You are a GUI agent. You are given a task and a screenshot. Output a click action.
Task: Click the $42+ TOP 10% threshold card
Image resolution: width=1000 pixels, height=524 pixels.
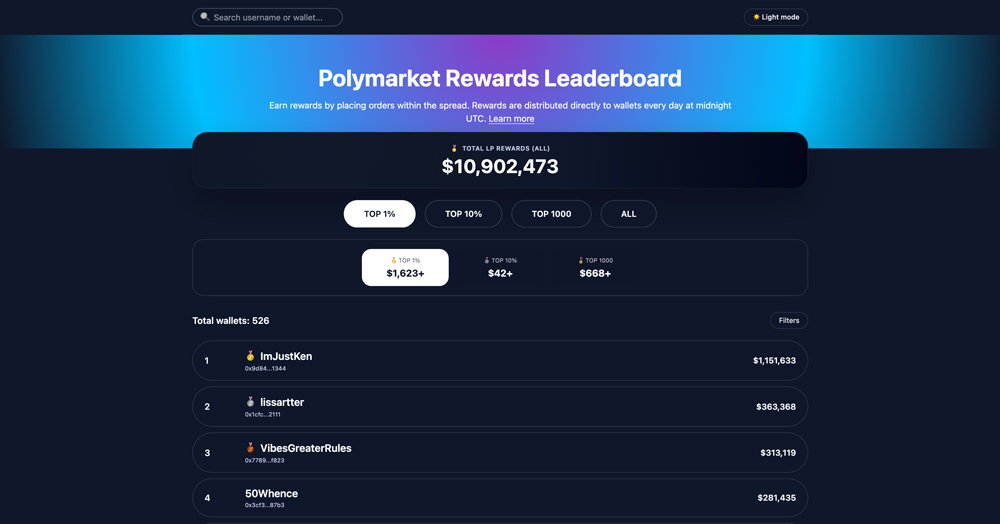(x=500, y=268)
